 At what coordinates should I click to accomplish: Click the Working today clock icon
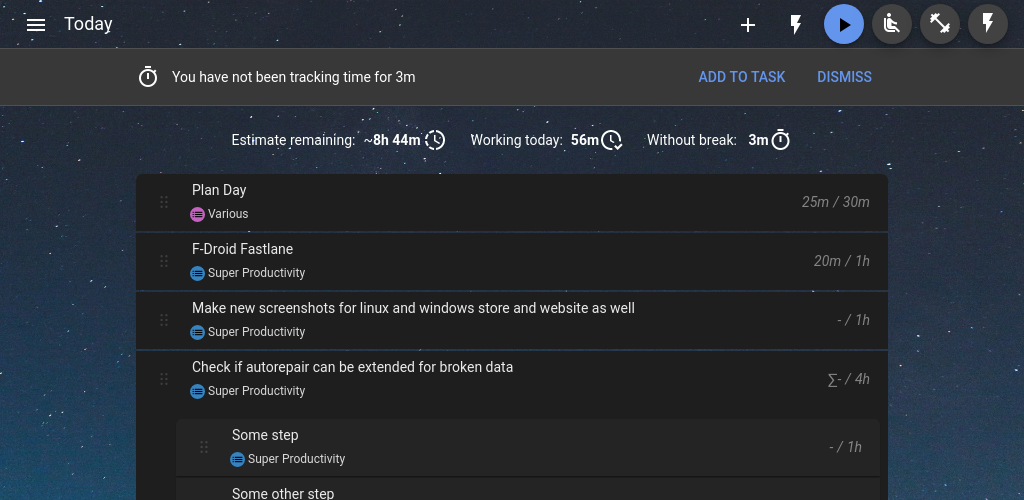pos(611,140)
